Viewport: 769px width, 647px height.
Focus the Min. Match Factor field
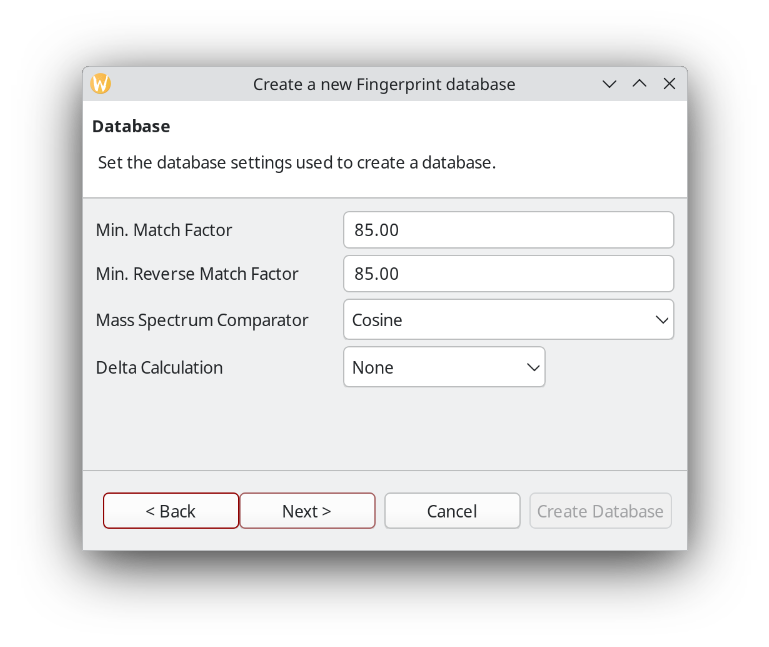click(508, 230)
